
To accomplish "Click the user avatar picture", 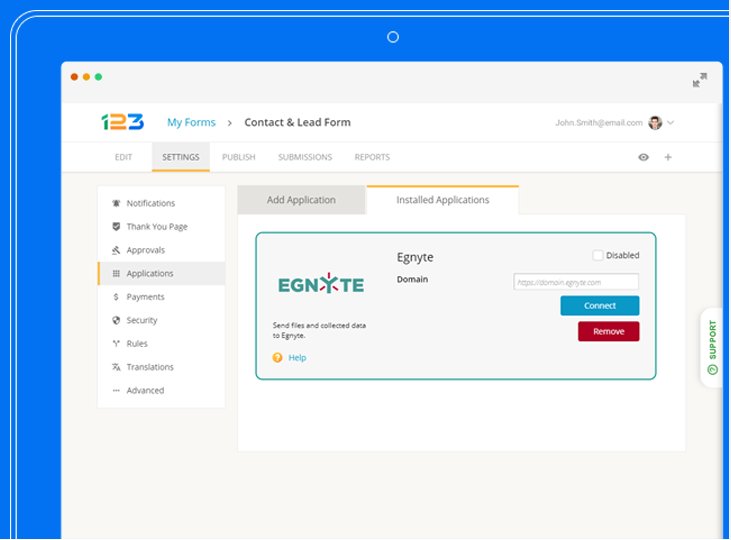I will click(x=655, y=123).
